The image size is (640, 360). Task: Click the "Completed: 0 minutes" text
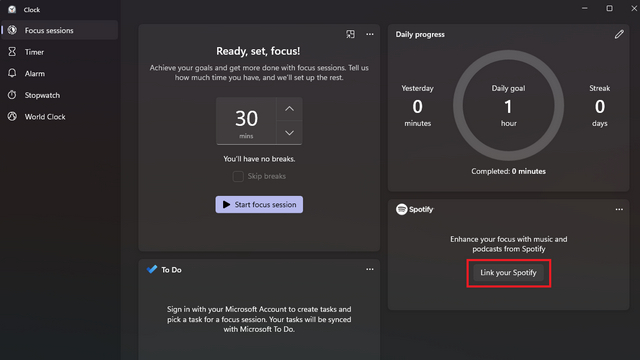pyautogui.click(x=509, y=171)
